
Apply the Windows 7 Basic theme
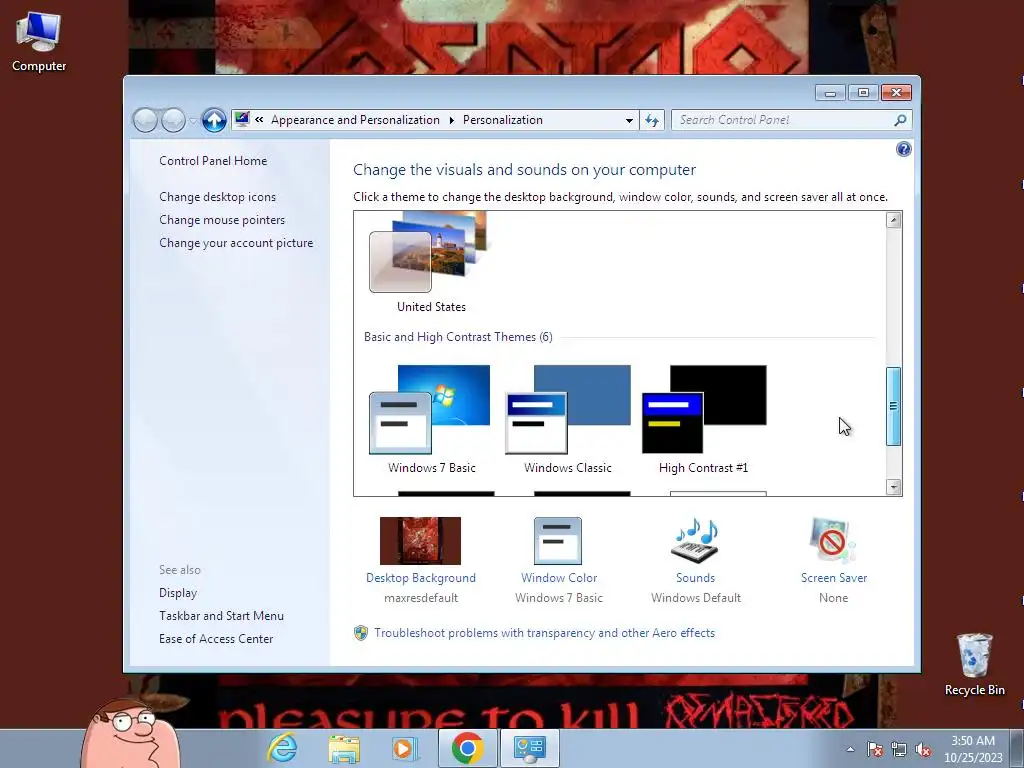pos(430,409)
